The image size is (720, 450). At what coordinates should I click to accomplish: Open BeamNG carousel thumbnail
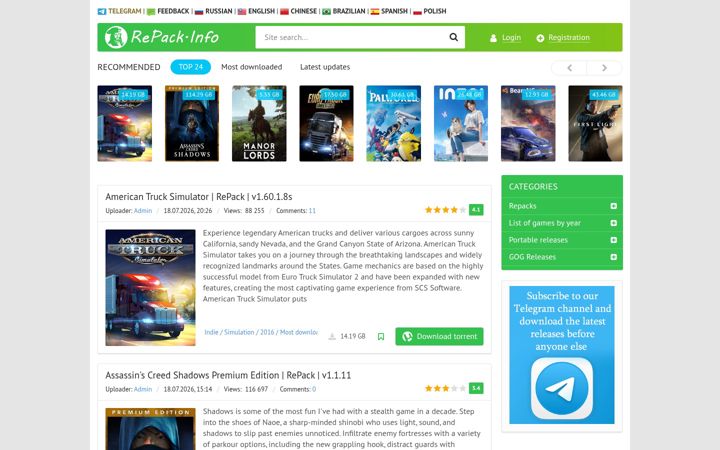tap(528, 124)
